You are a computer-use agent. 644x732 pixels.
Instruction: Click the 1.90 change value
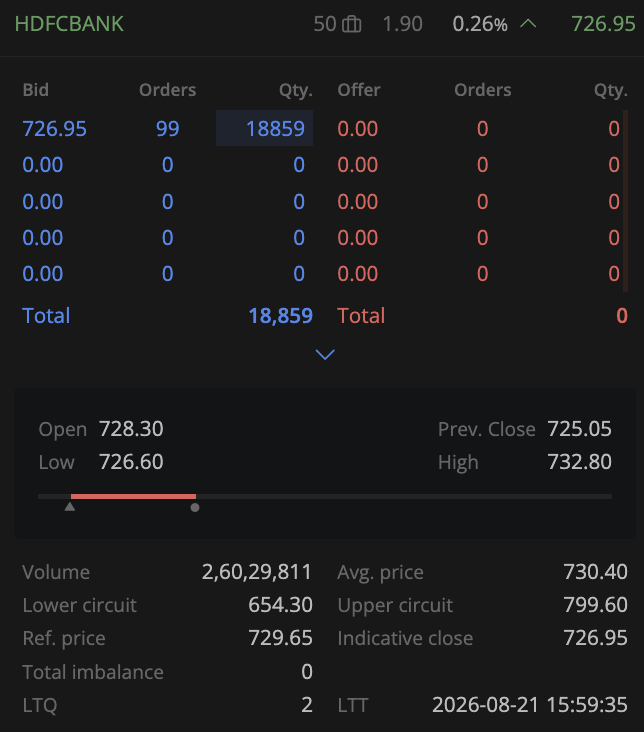coord(403,24)
